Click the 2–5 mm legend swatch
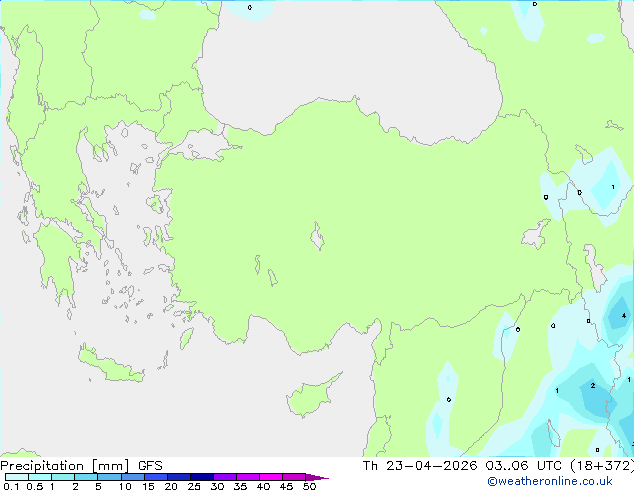Image resolution: width=634 pixels, height=490 pixels. pos(86,477)
